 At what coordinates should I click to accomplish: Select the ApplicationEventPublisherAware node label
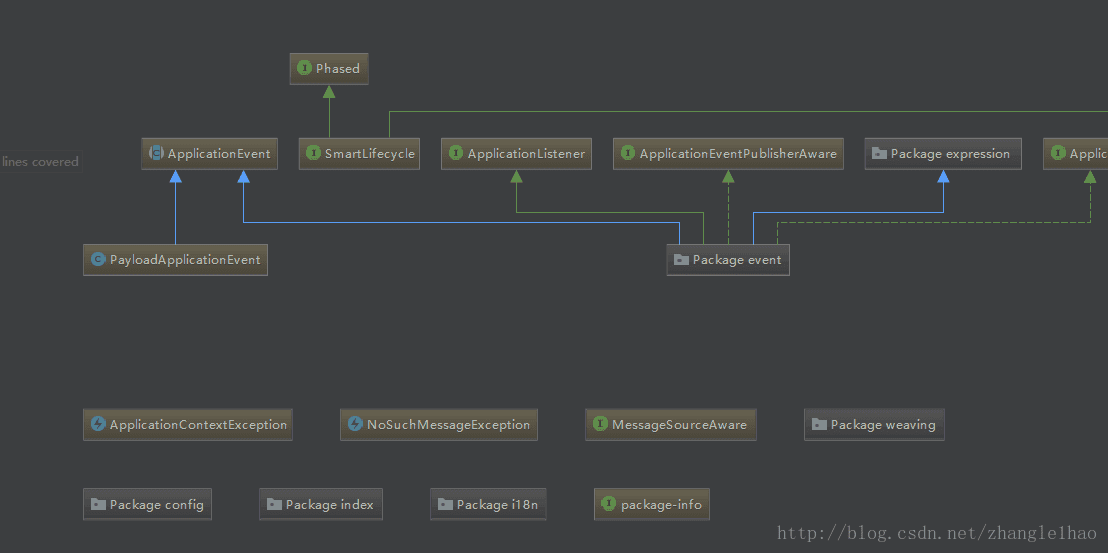[738, 153]
